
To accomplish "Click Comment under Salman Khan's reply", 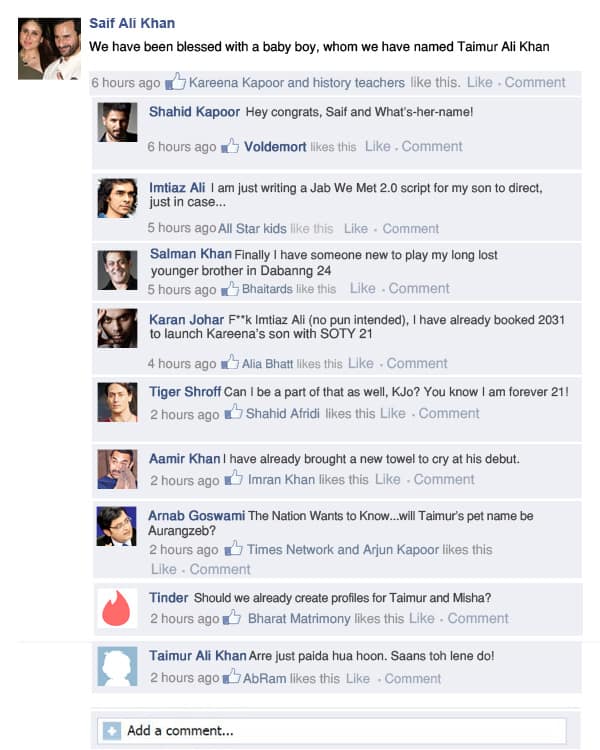I will pos(419,288).
